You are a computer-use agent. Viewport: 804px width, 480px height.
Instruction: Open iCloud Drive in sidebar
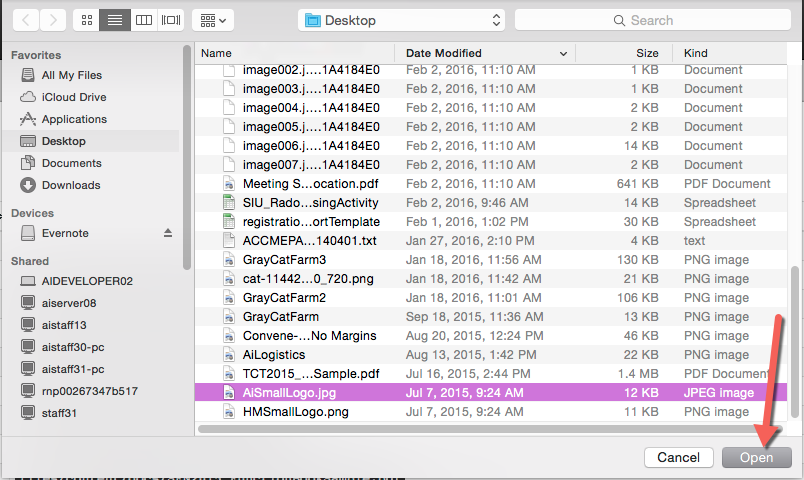(73, 97)
